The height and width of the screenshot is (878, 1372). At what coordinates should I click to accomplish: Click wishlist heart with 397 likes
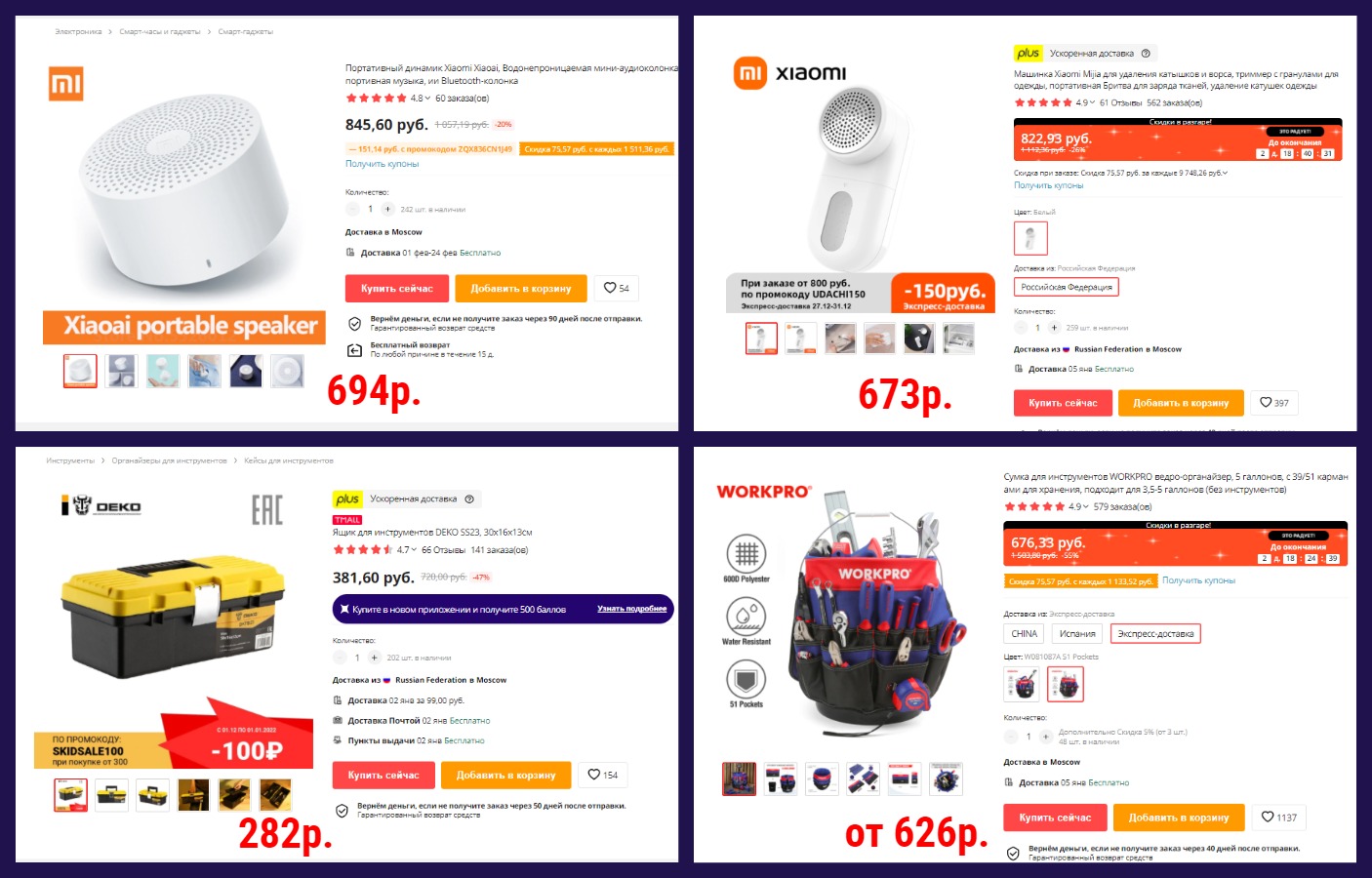coord(1273,403)
